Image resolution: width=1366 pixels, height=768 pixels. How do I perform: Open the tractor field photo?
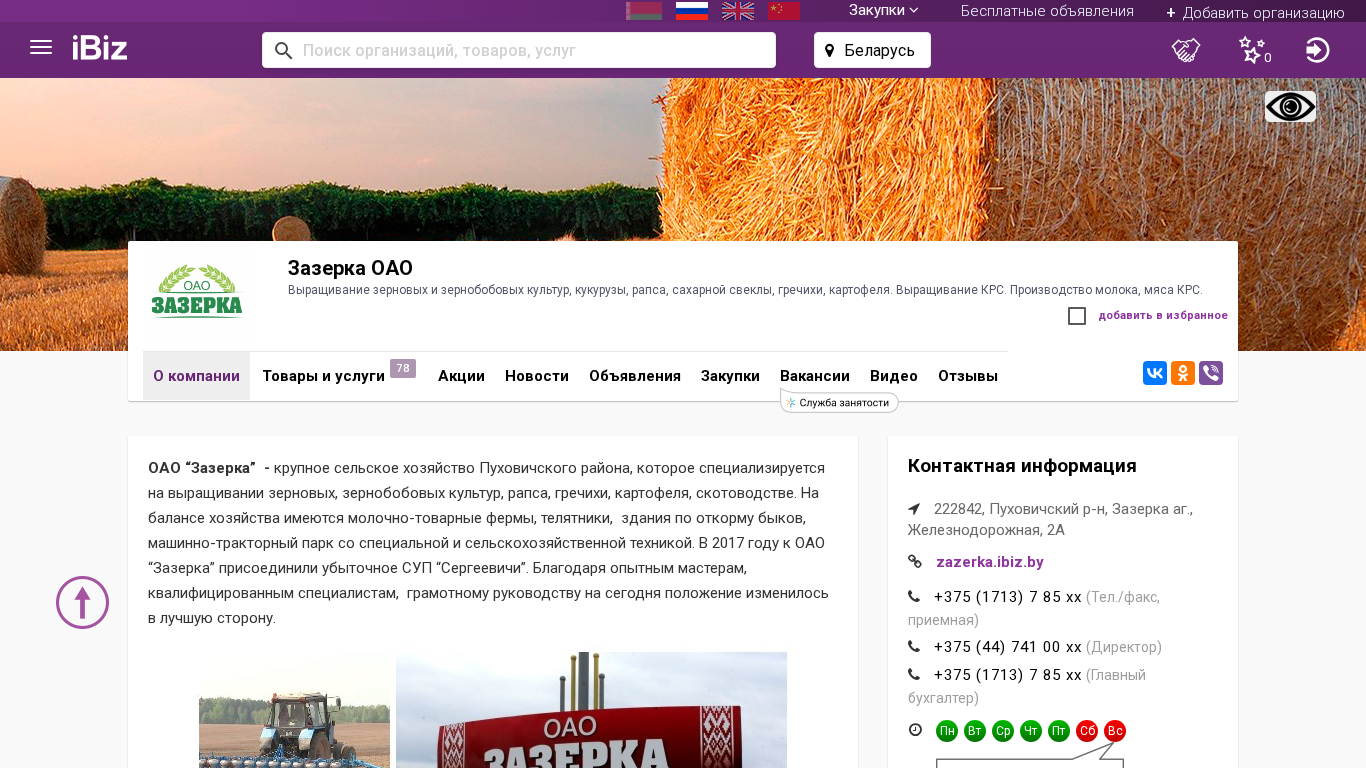click(x=294, y=711)
